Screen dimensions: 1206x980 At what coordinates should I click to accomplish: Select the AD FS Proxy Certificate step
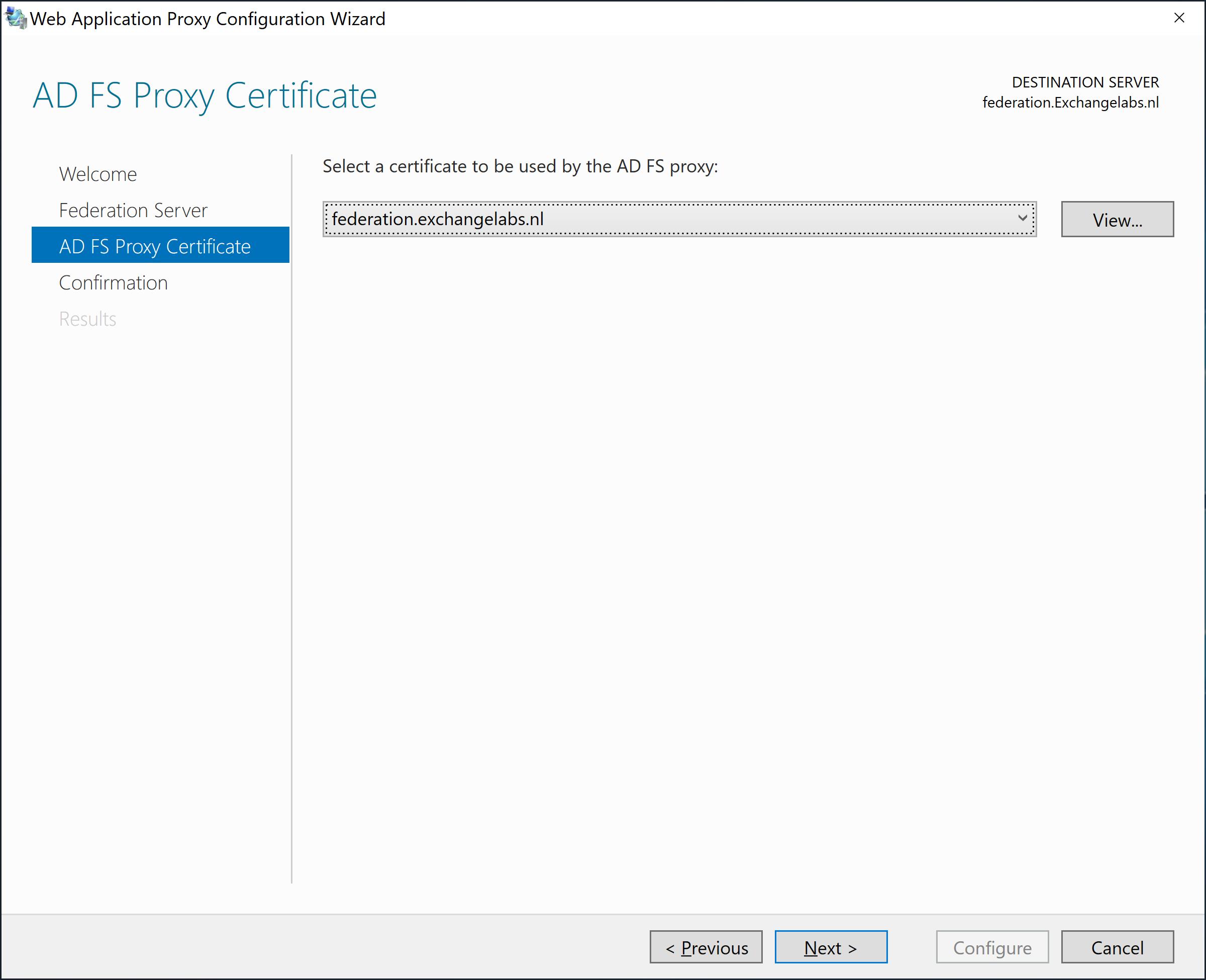[155, 247]
